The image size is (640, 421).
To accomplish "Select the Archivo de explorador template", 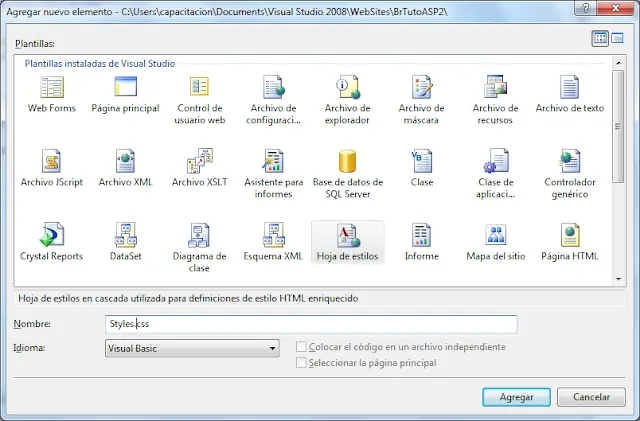I will (x=347, y=87).
